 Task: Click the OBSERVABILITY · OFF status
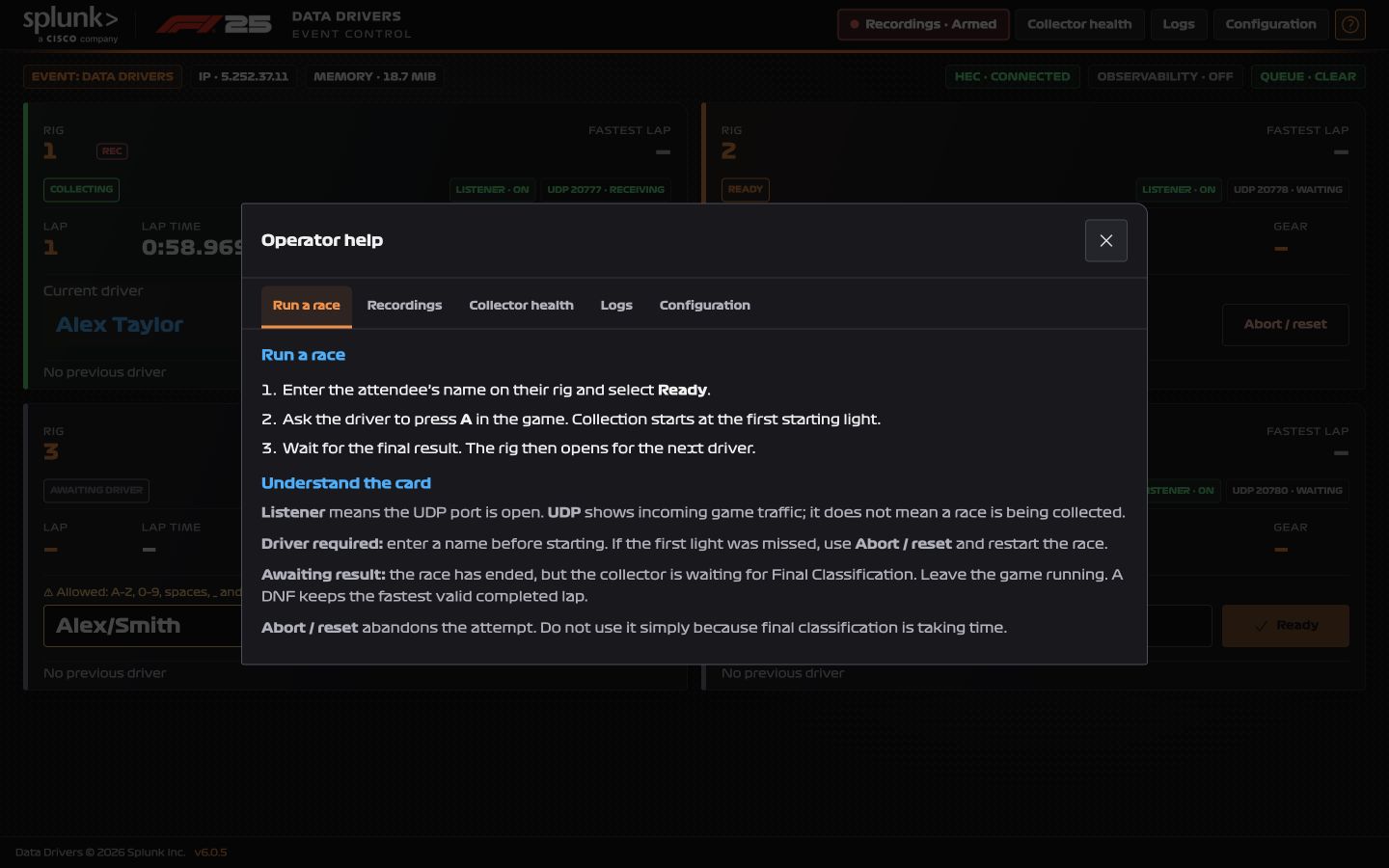(1164, 76)
